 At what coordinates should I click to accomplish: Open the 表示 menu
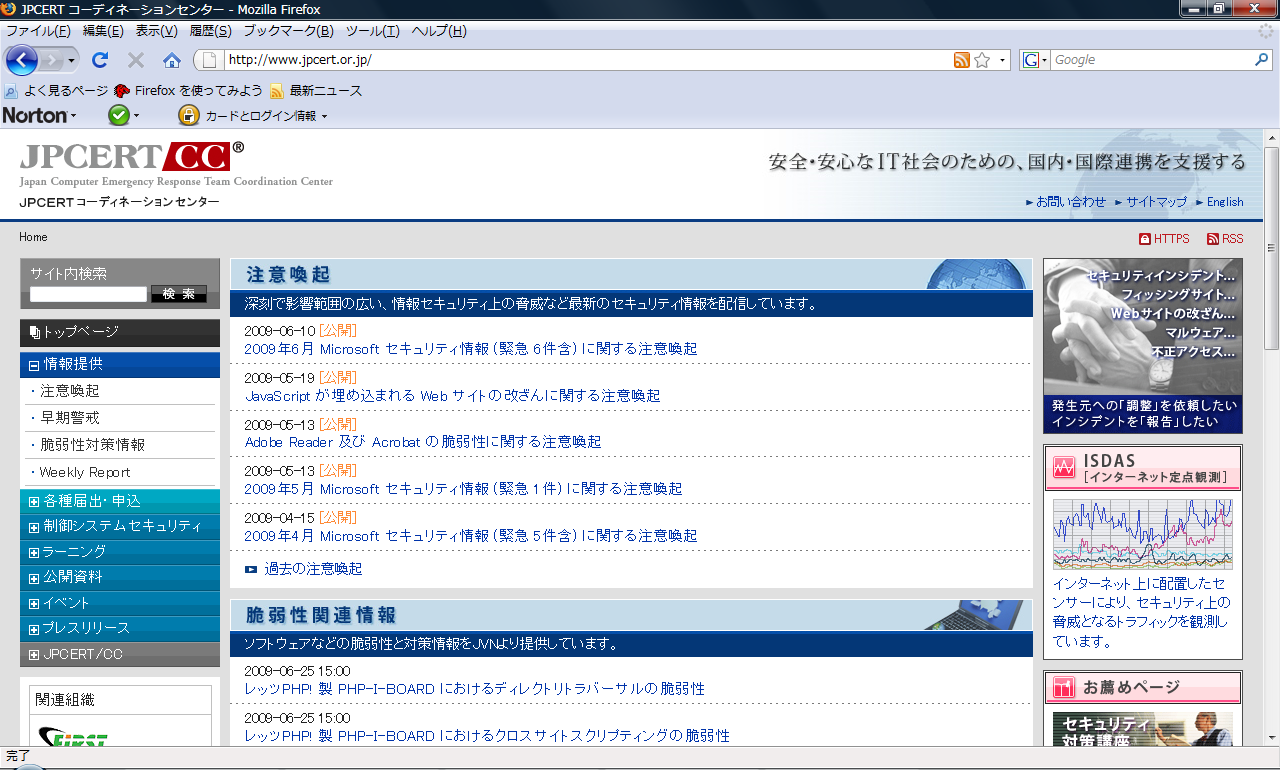pos(157,31)
